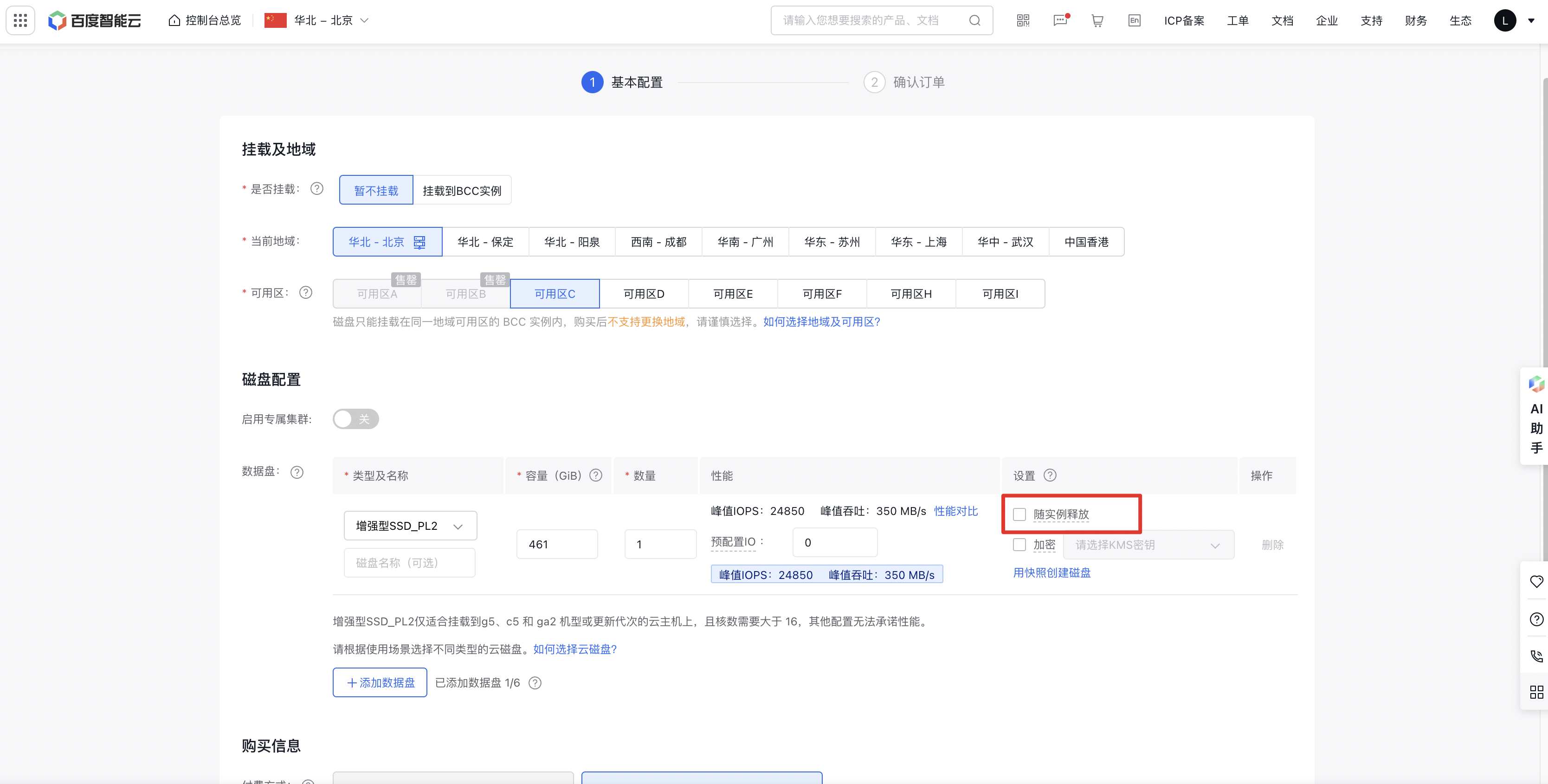This screenshot has width=1548, height=784.
Task: Select 挂载到BCC实例 option
Action: [462, 191]
